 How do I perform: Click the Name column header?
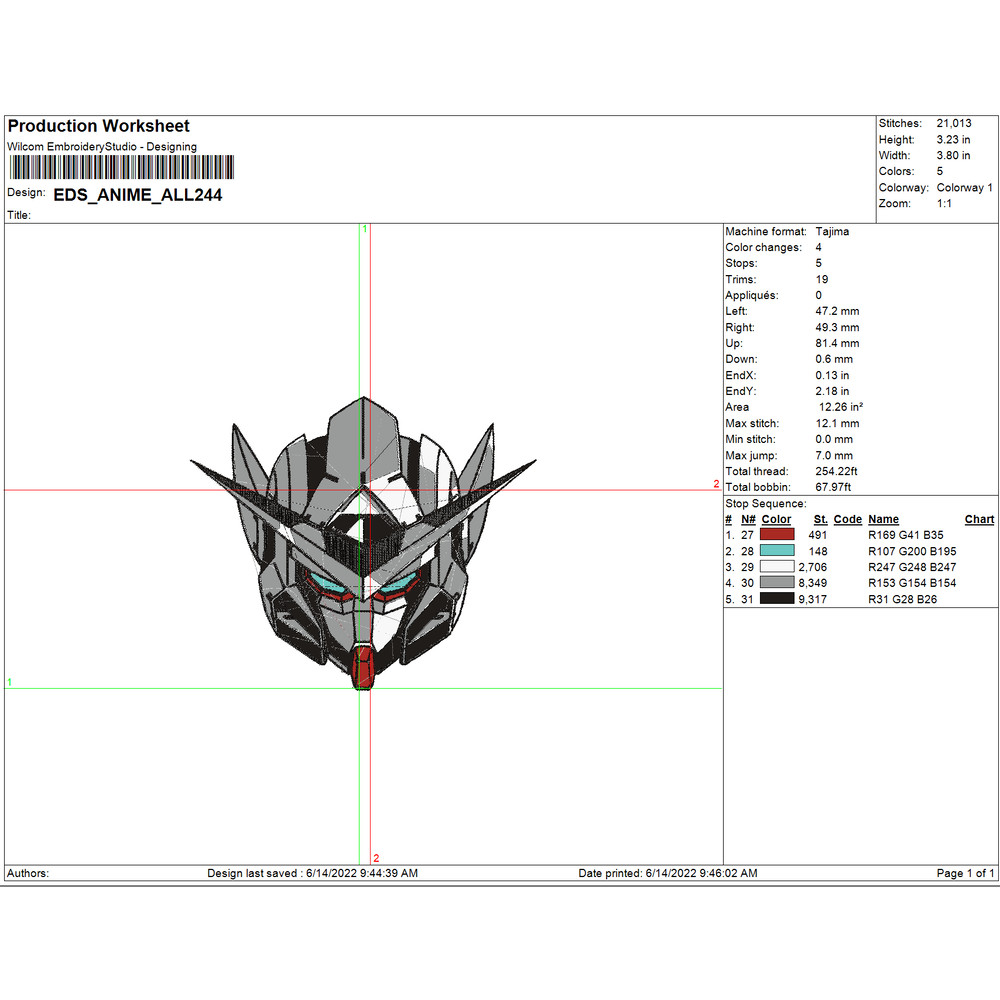click(884, 519)
